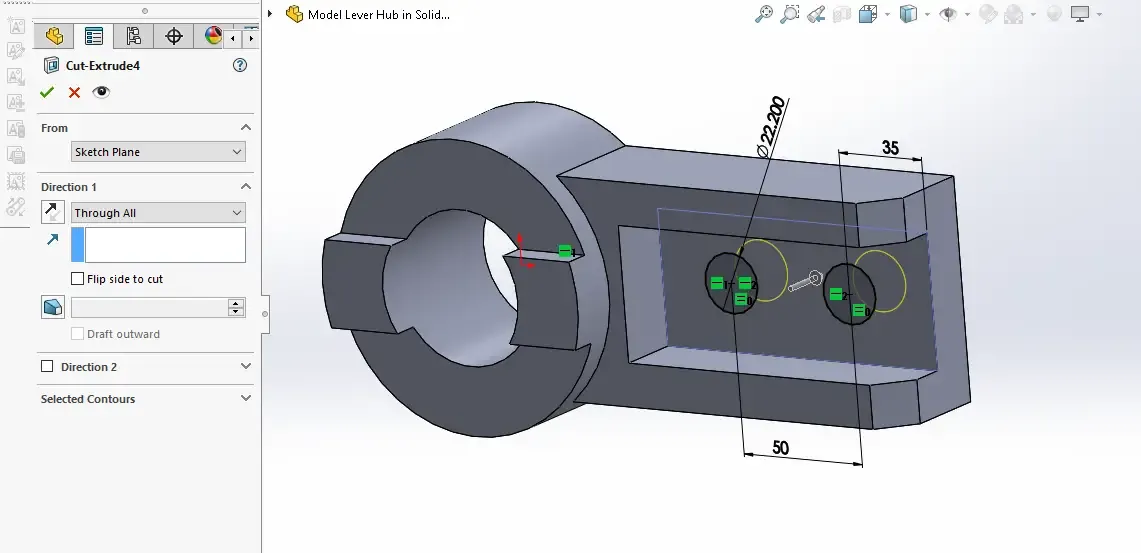Click the Display Style cube icon
This screenshot has height=553, width=1141.
point(908,14)
